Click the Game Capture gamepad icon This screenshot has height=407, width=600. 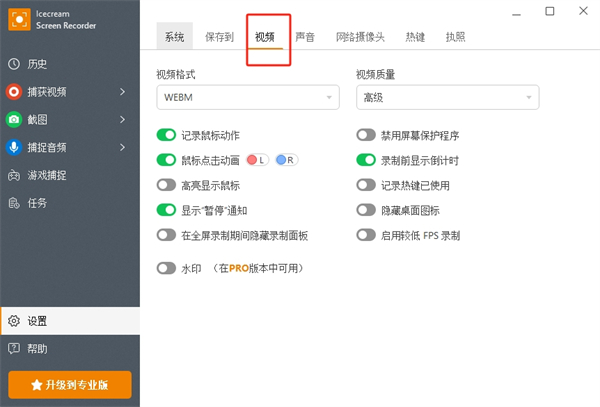(14, 176)
